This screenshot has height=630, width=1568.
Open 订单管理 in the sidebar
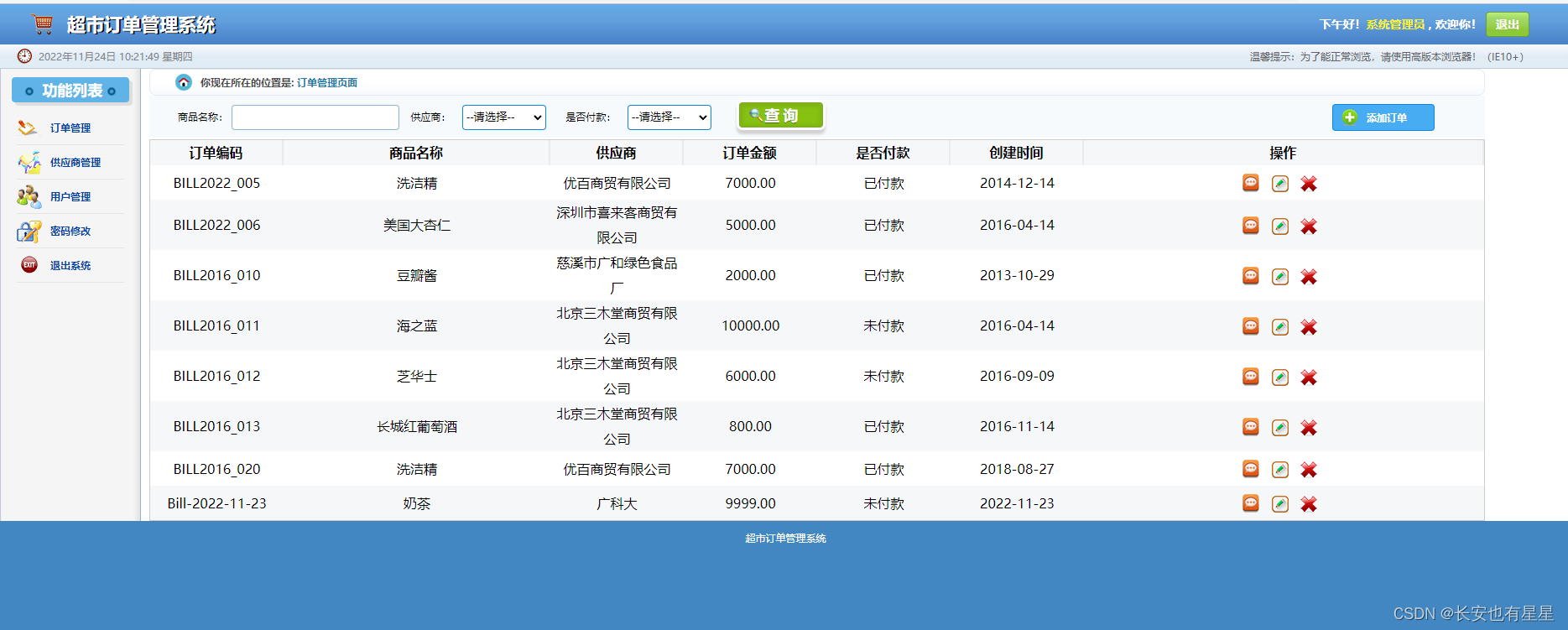coord(70,128)
